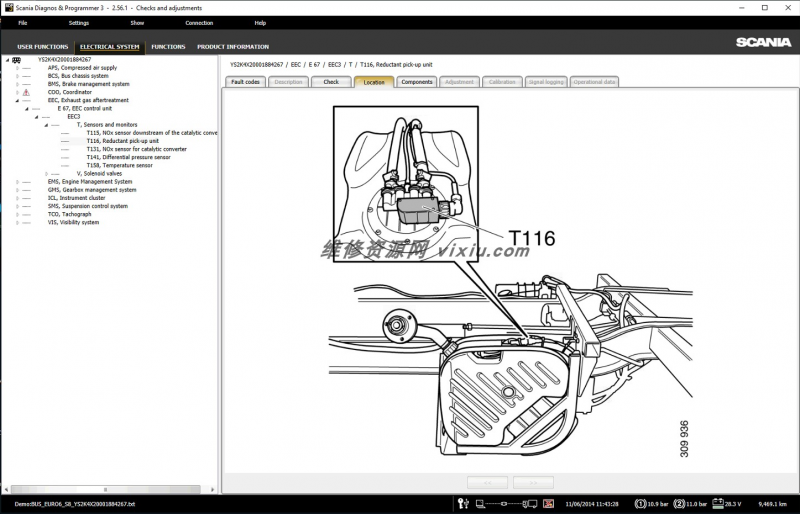Select the Location tab

click(x=374, y=82)
